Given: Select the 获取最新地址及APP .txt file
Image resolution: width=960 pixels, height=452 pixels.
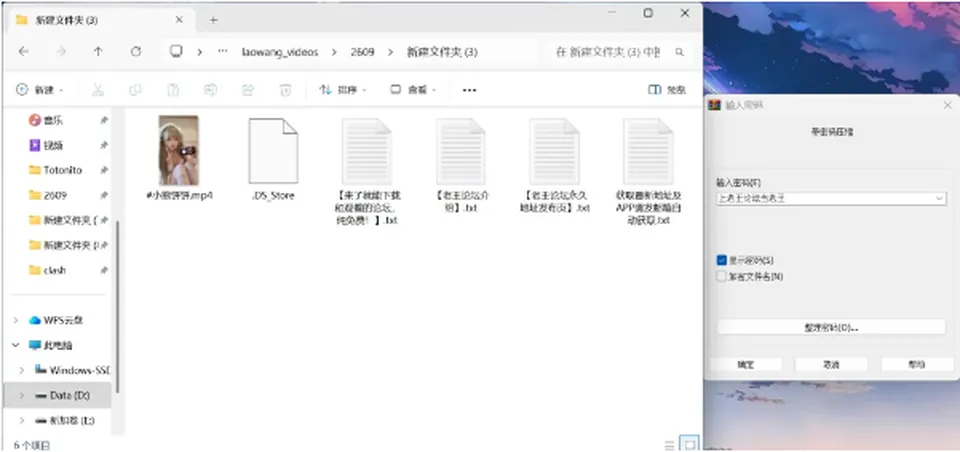Looking at the screenshot, I should point(648,151).
